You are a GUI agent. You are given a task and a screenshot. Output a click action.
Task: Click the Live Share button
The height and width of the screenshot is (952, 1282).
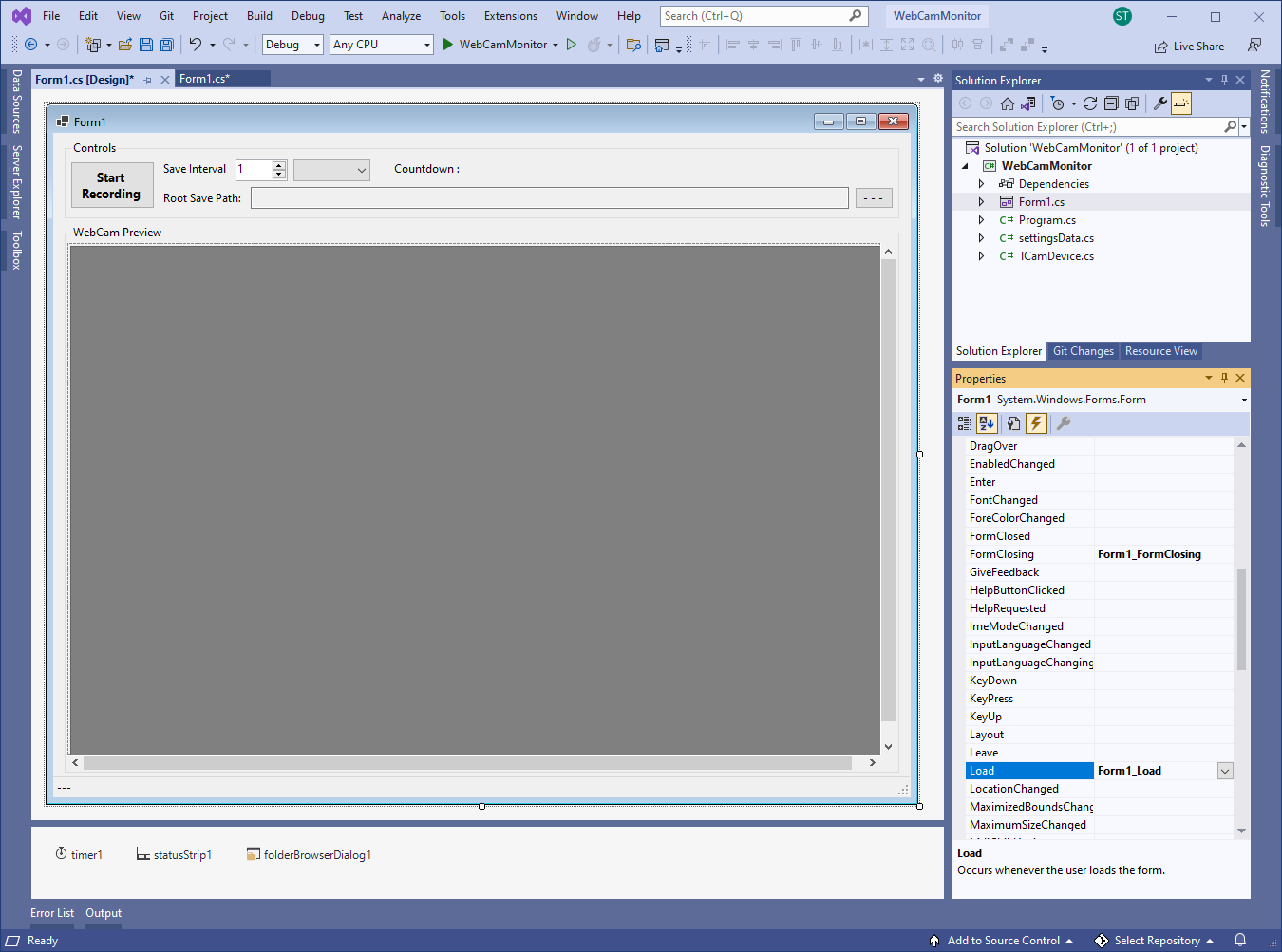pyautogui.click(x=1189, y=46)
